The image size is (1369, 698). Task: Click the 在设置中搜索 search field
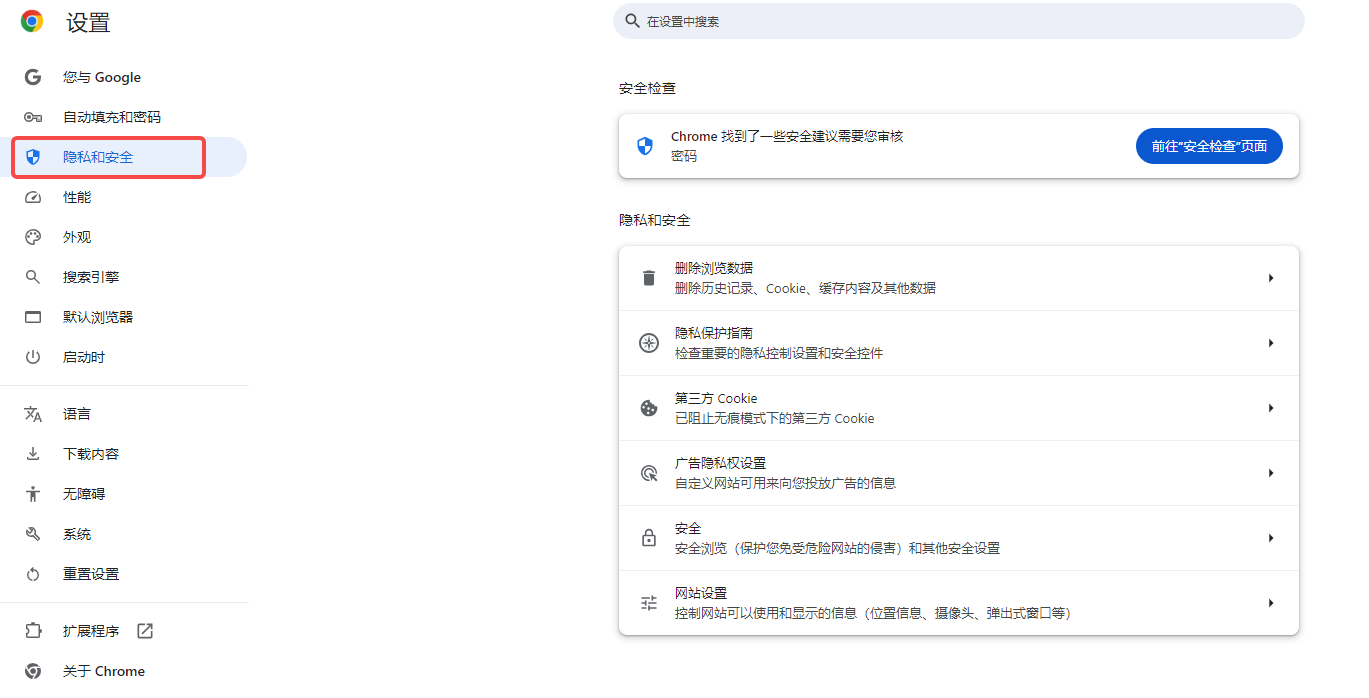(959, 21)
